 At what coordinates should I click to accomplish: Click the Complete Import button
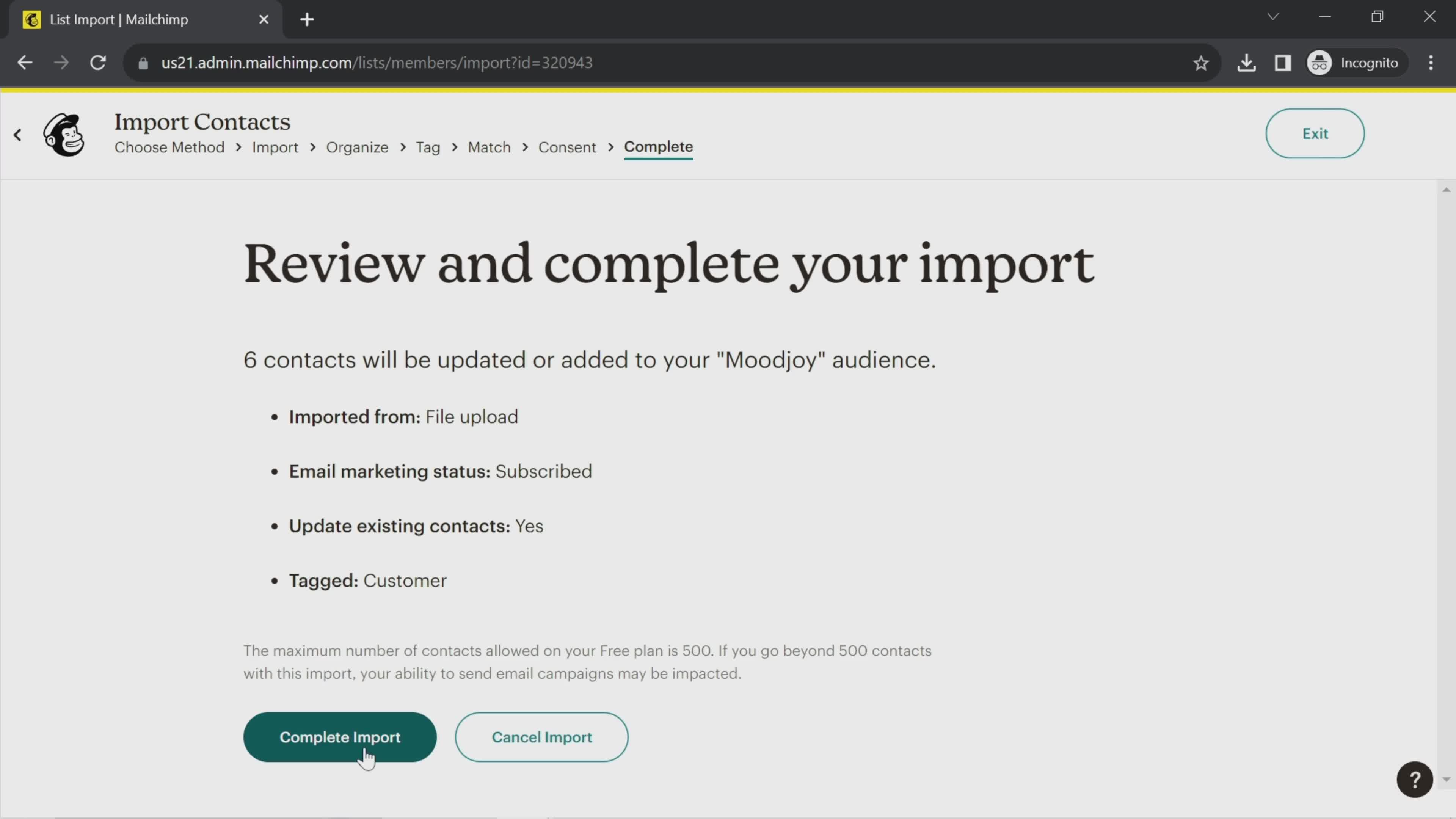click(x=340, y=737)
